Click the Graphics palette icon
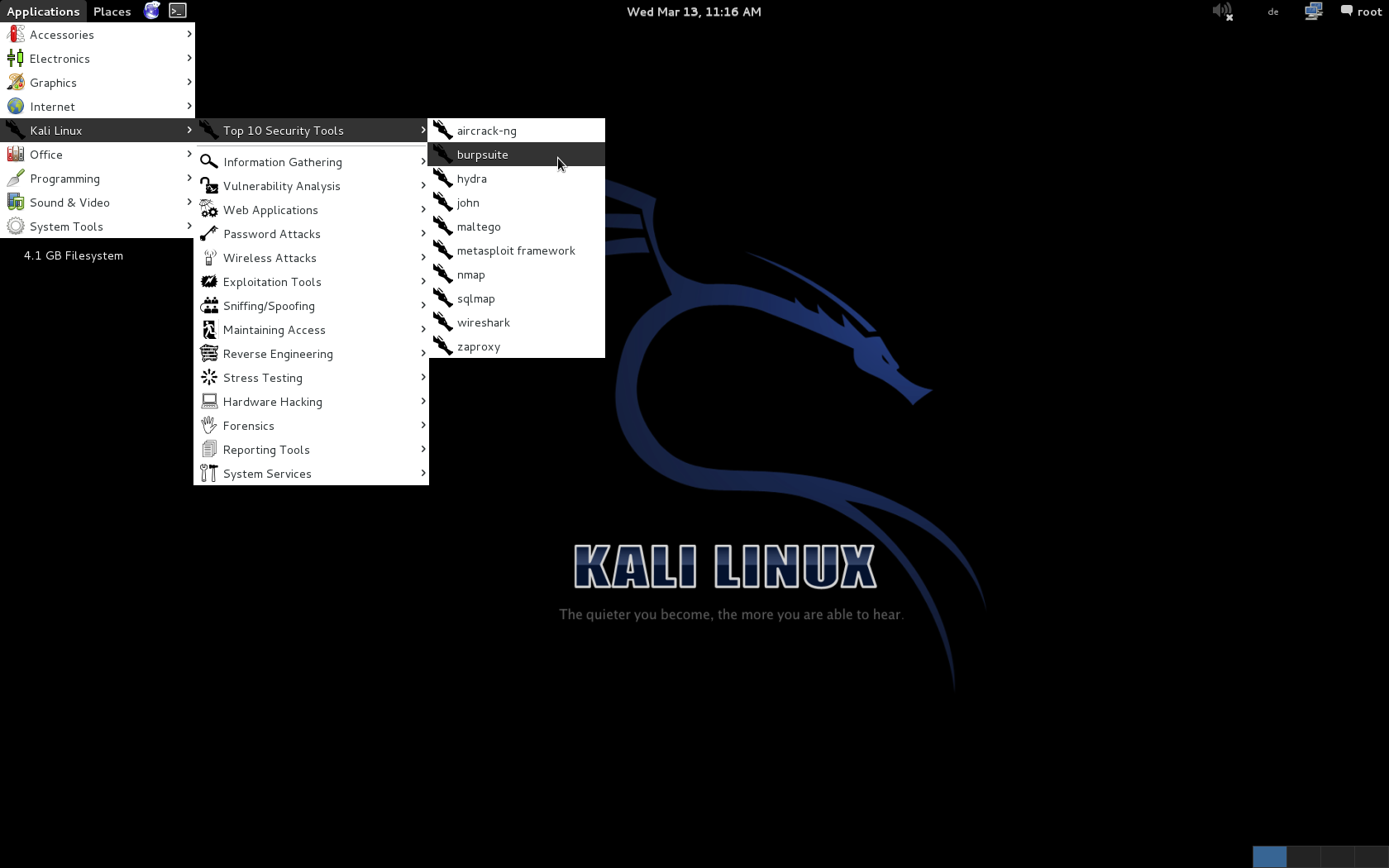 pos(16,83)
